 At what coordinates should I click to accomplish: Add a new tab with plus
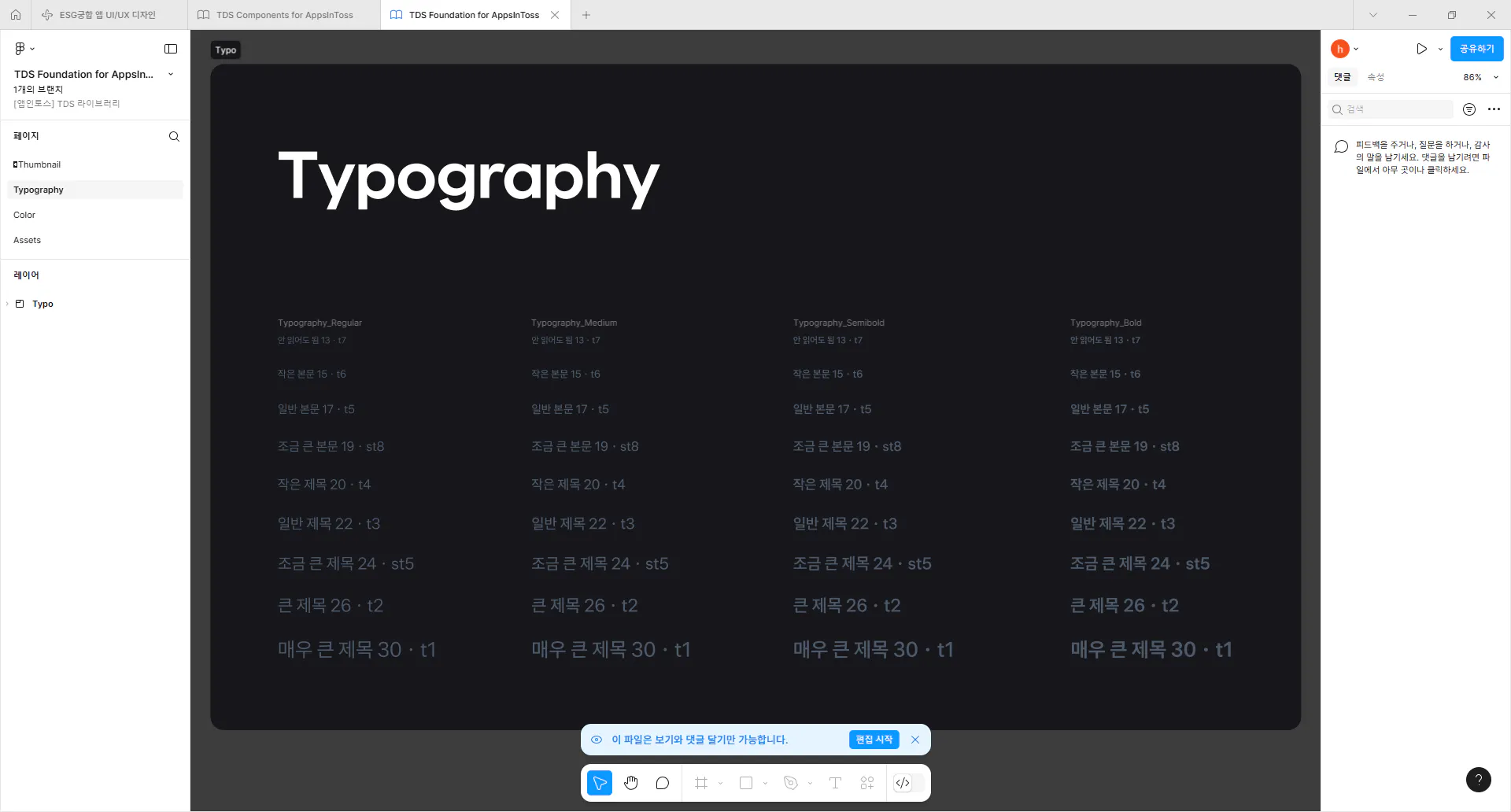coord(586,15)
